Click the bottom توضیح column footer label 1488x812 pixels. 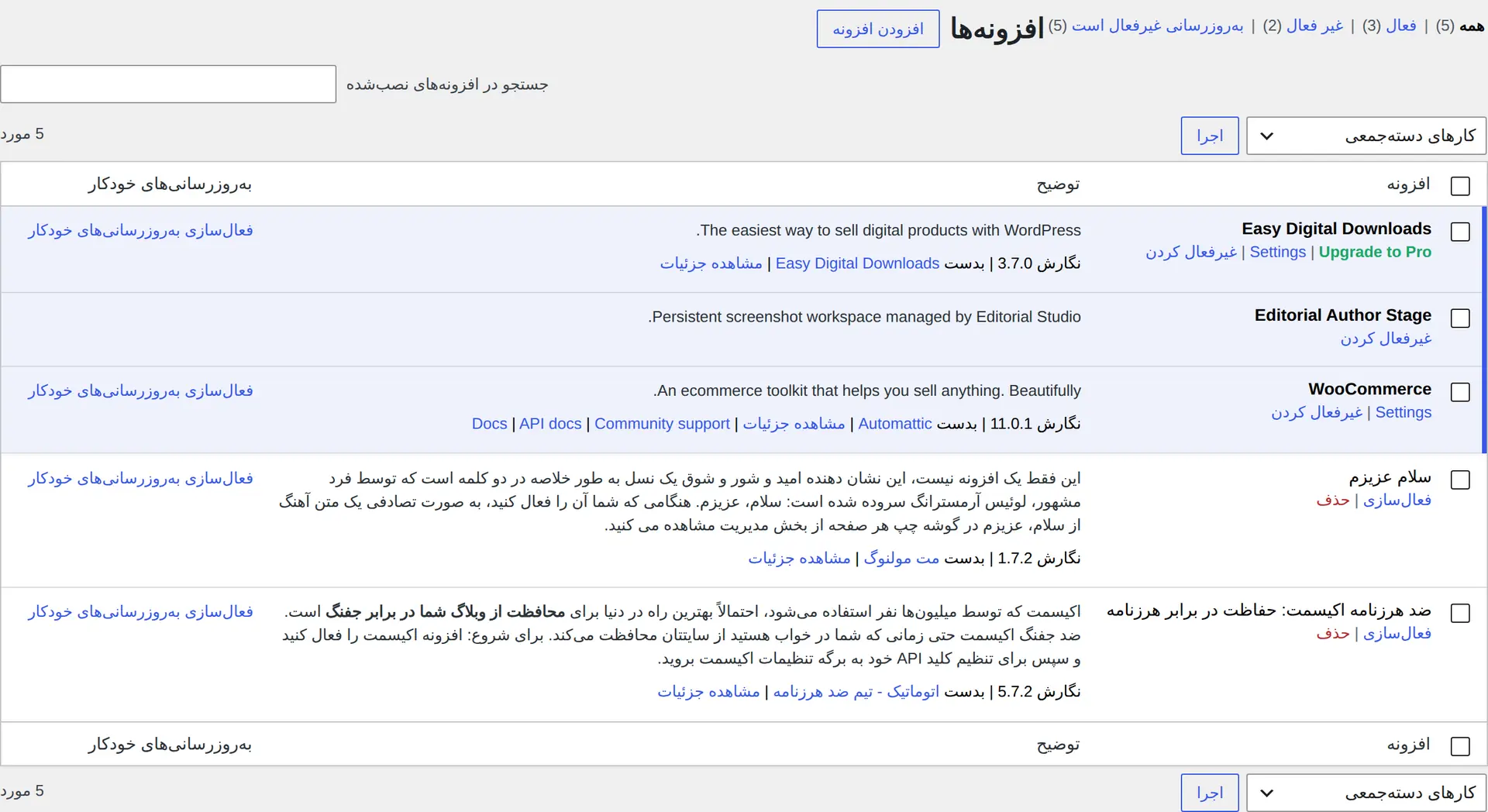click(1058, 745)
